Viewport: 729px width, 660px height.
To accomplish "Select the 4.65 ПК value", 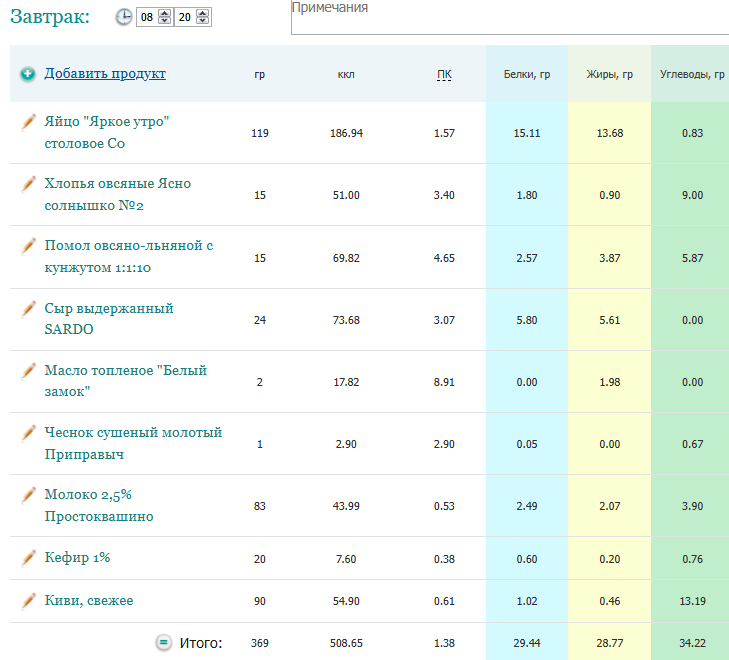I will (444, 258).
